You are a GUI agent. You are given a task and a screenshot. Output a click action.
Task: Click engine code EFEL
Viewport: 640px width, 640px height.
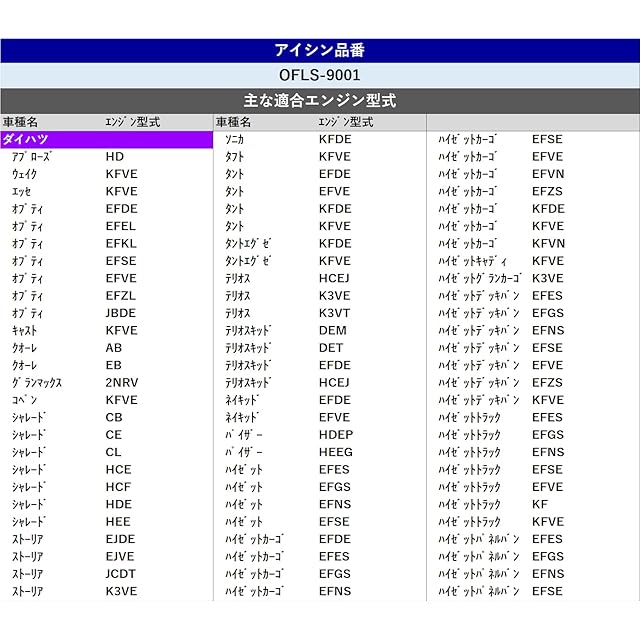[x=120, y=226]
